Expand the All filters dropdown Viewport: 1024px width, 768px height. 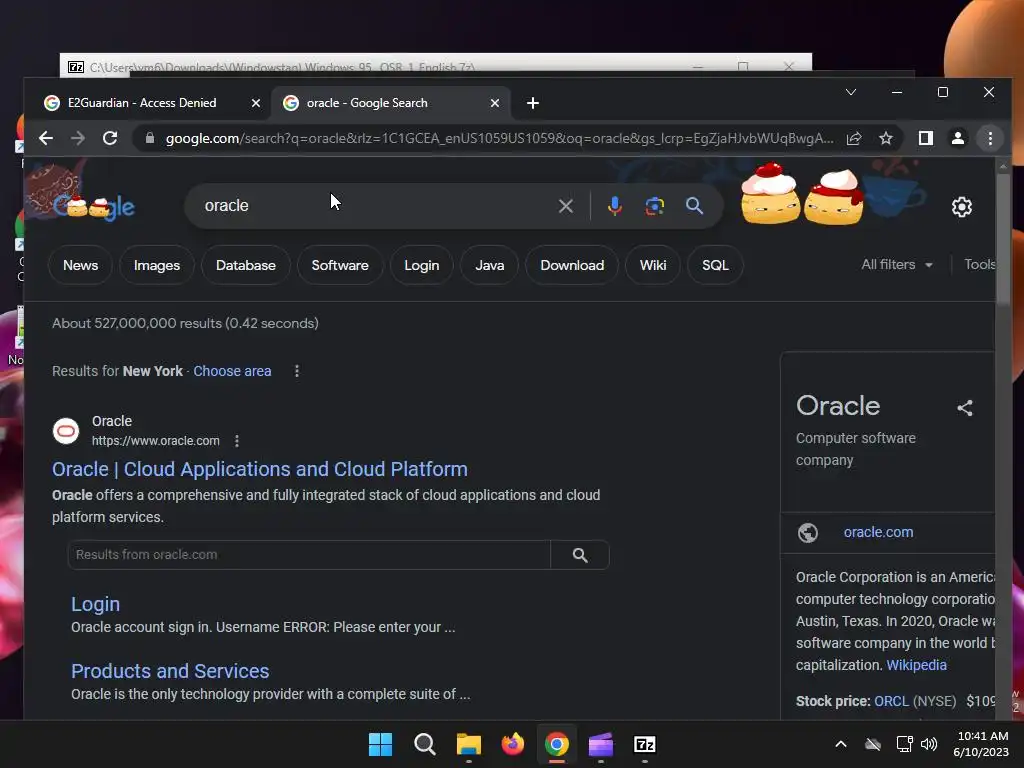click(x=897, y=264)
